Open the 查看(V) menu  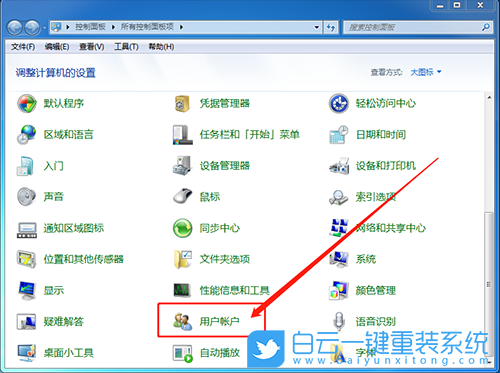tap(91, 47)
